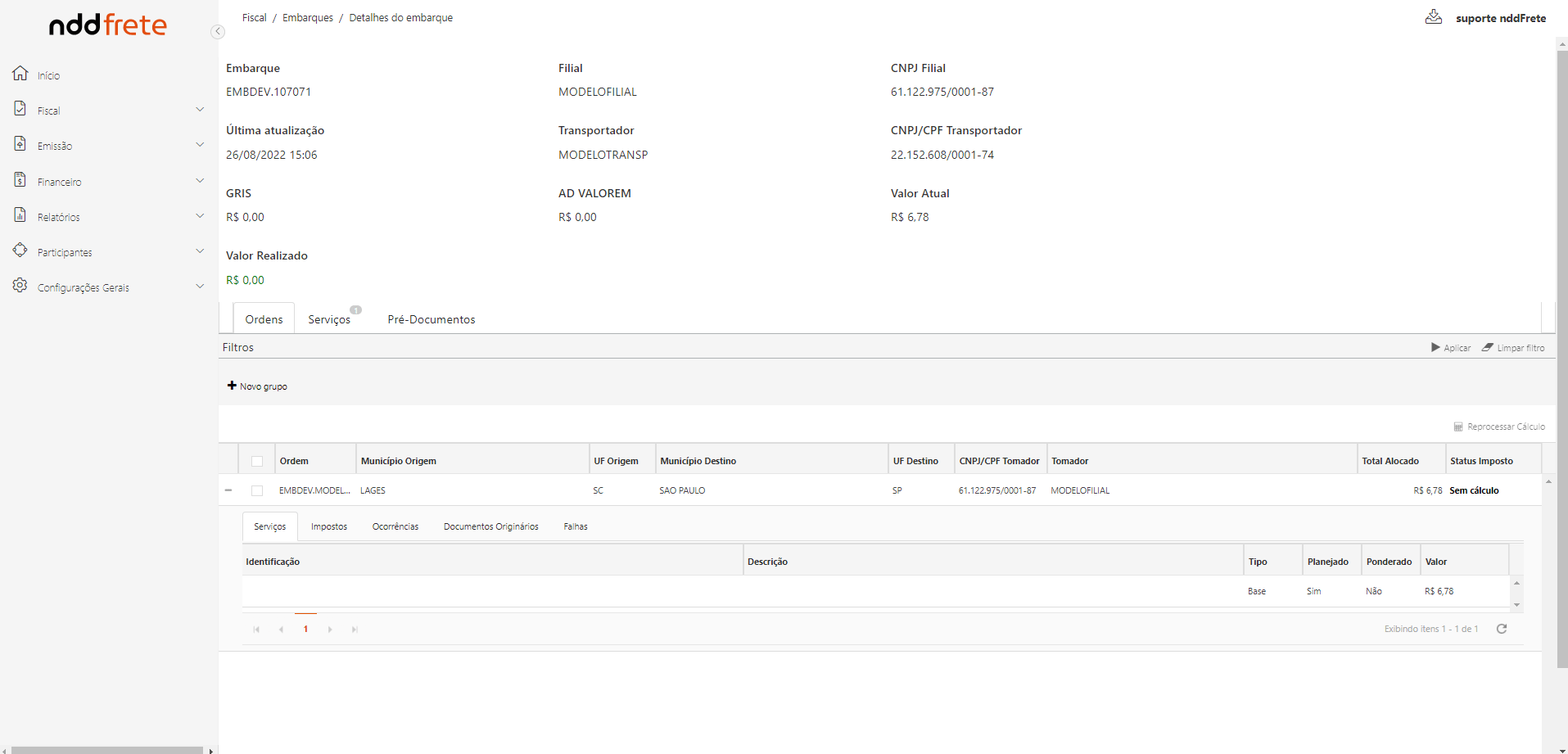Click the horizontal scrollbar under the sidebar
The width and height of the screenshot is (1568, 754).
106,750
